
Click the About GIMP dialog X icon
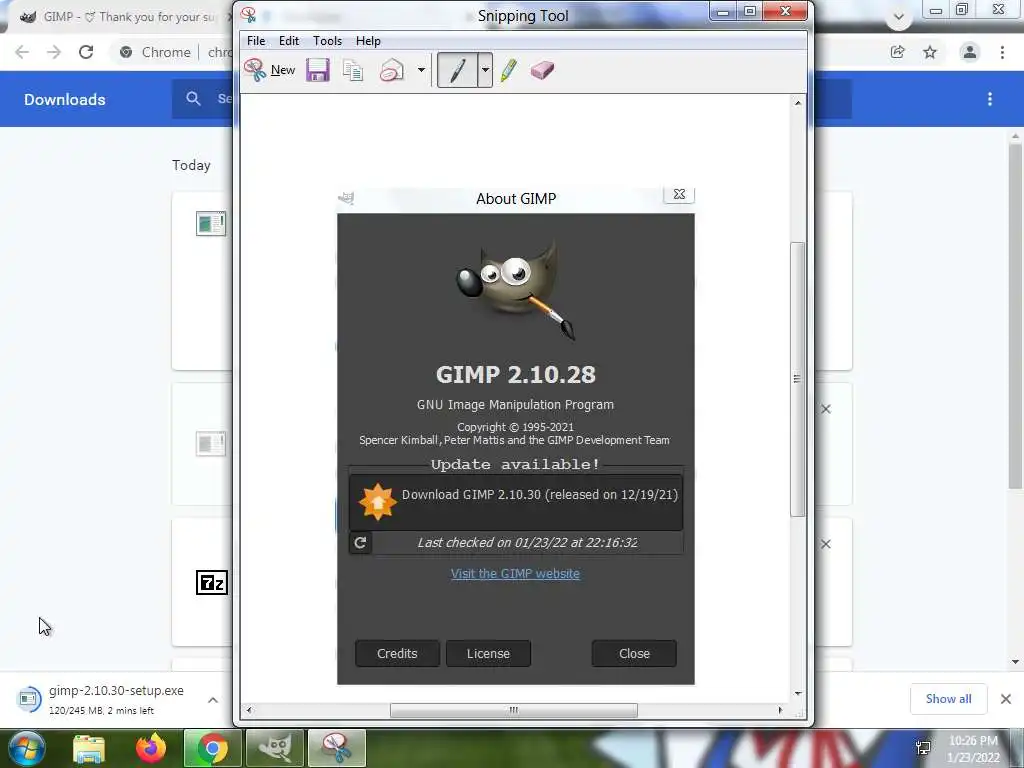click(x=679, y=194)
